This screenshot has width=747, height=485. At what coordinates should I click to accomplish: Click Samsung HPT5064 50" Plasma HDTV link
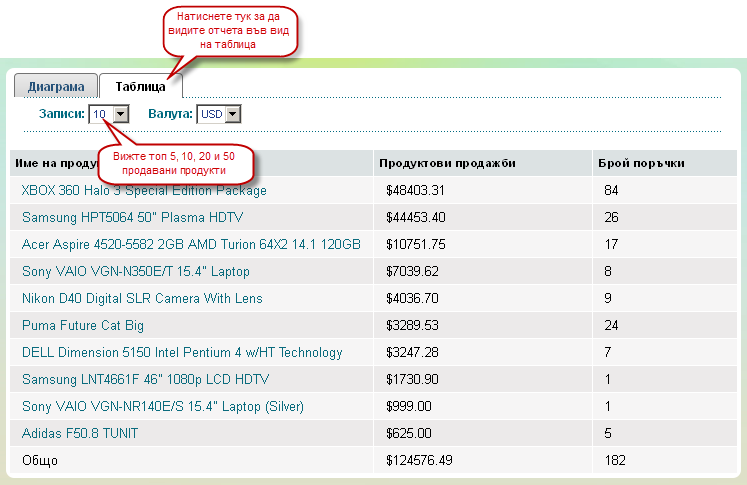[132, 217]
